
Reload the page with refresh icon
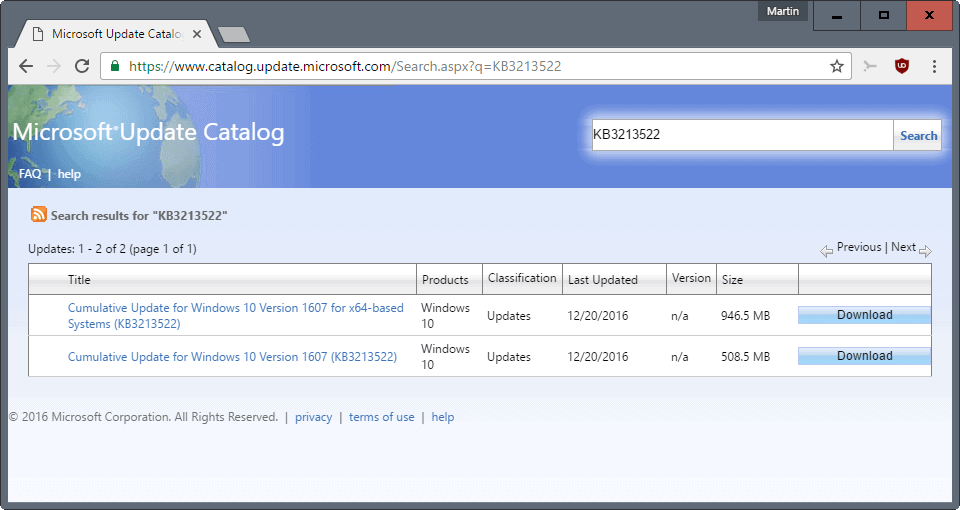click(82, 66)
